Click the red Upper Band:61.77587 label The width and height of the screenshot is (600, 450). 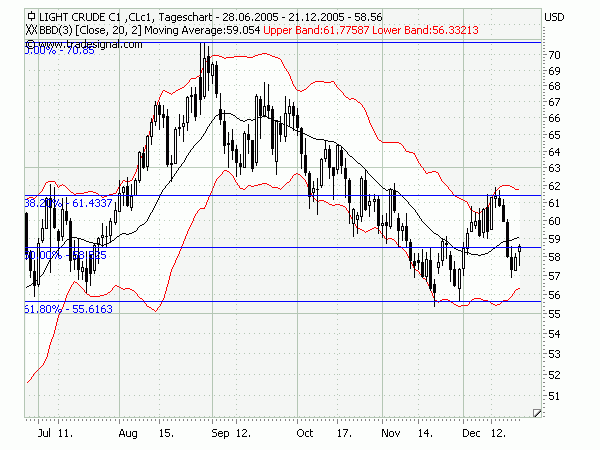(x=316, y=30)
